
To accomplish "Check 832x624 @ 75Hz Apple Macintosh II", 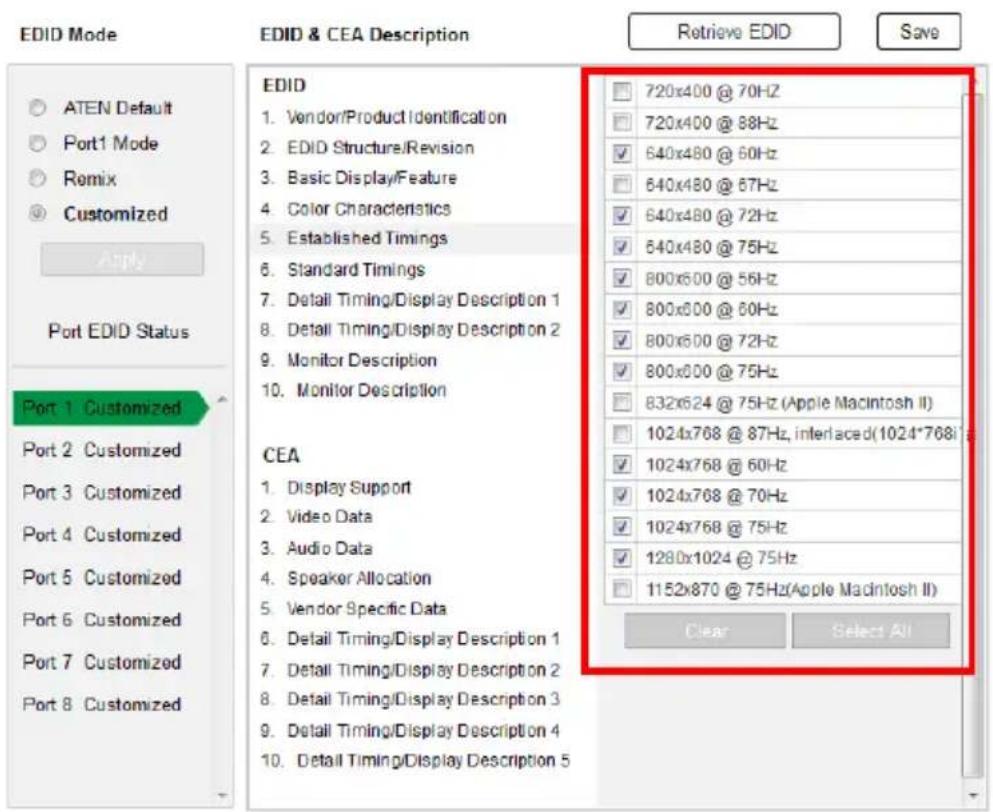I will [x=622, y=402].
